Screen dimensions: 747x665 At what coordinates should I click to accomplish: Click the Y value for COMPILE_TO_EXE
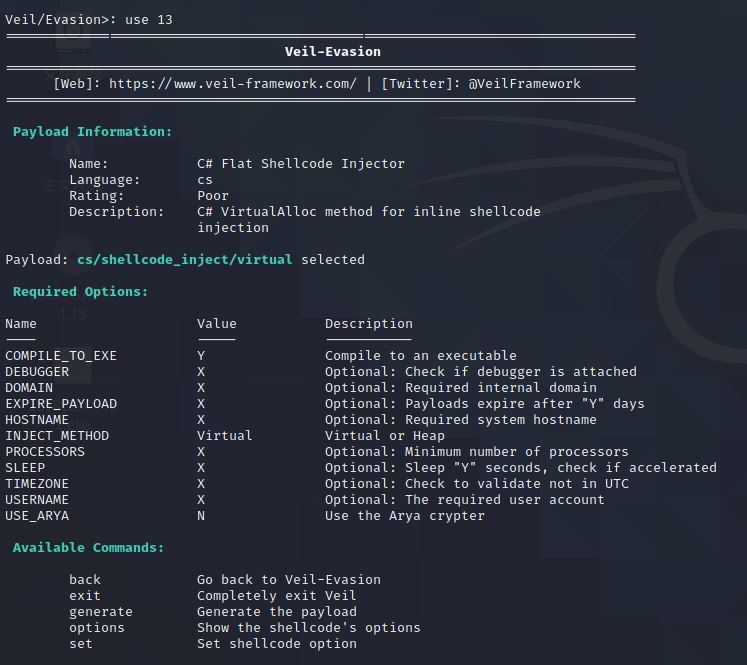coord(201,356)
